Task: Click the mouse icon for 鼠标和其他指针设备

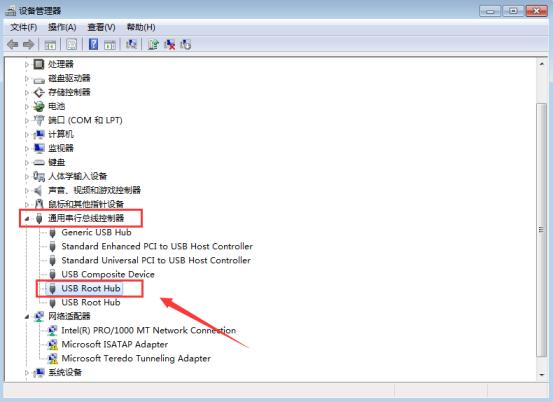Action: point(39,204)
